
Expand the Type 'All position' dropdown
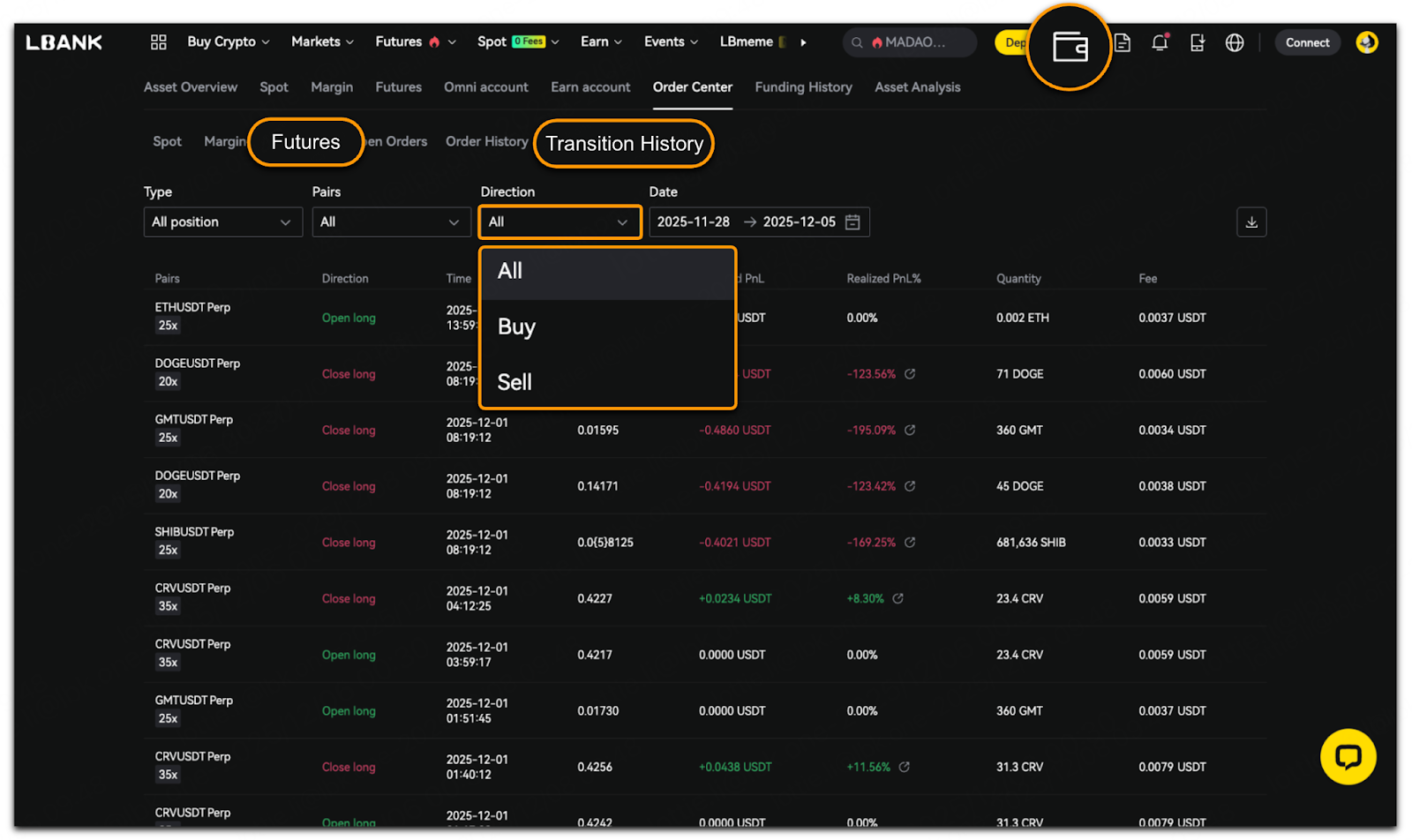click(x=222, y=222)
